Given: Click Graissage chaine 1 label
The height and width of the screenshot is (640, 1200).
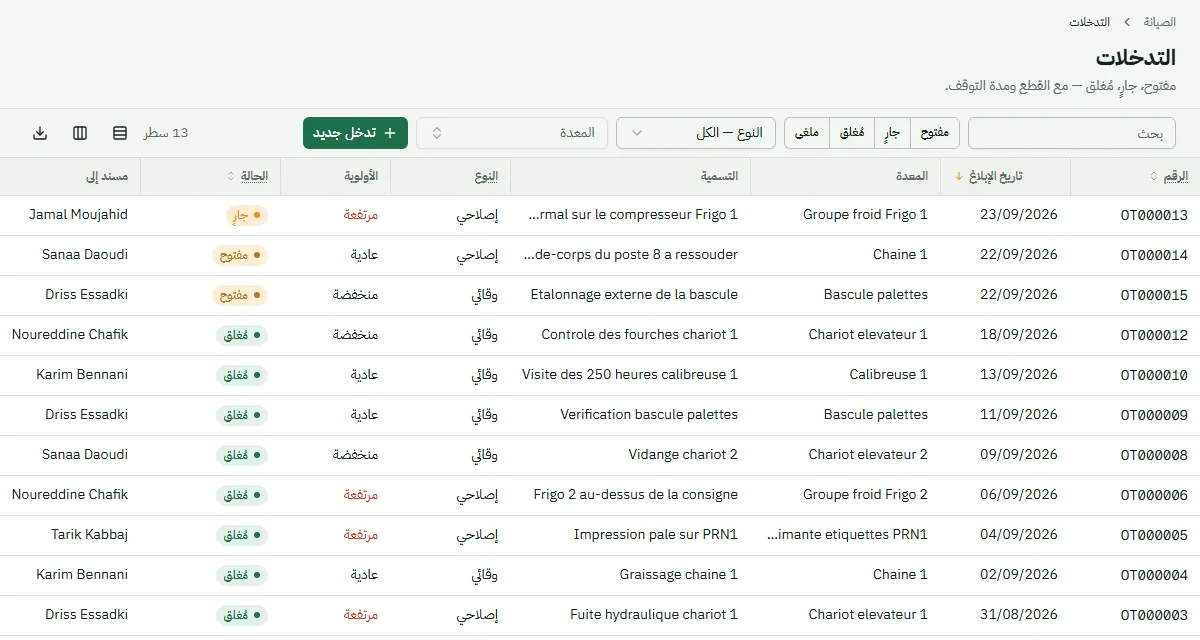Looking at the screenshot, I should click(x=678, y=575).
